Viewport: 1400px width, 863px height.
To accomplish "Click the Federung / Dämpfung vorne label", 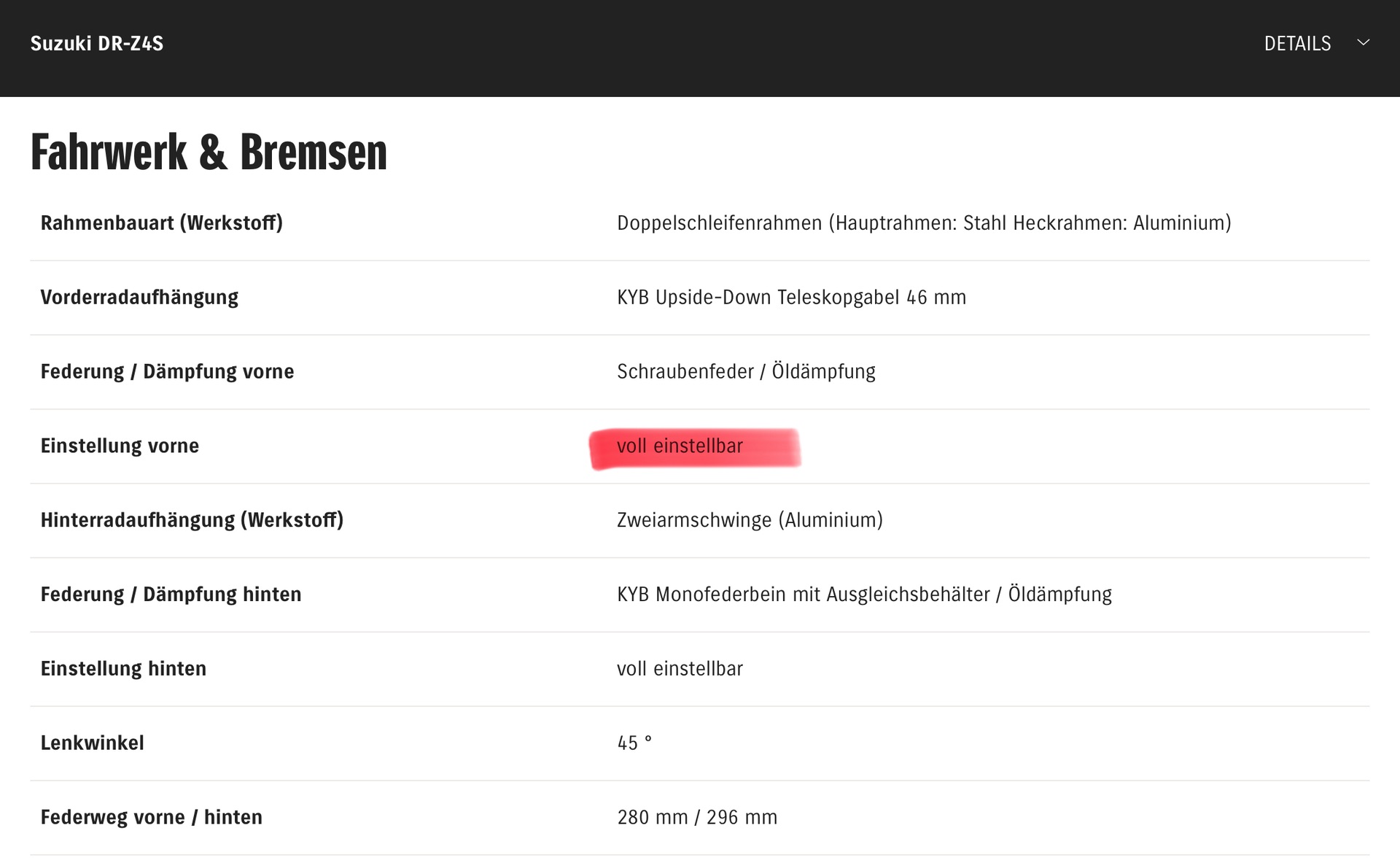I will [167, 372].
